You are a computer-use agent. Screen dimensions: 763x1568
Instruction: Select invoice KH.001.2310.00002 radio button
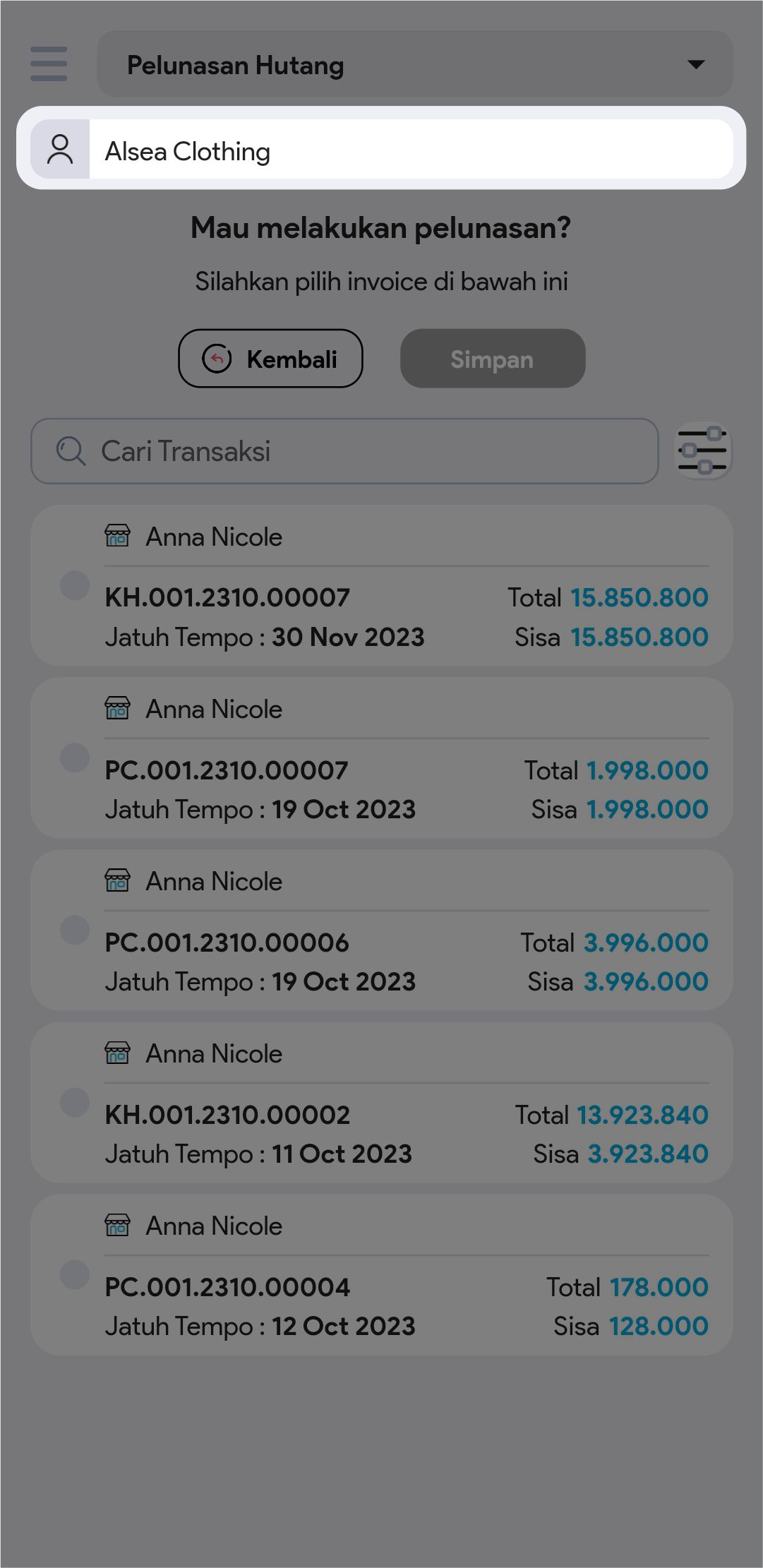click(x=75, y=1102)
